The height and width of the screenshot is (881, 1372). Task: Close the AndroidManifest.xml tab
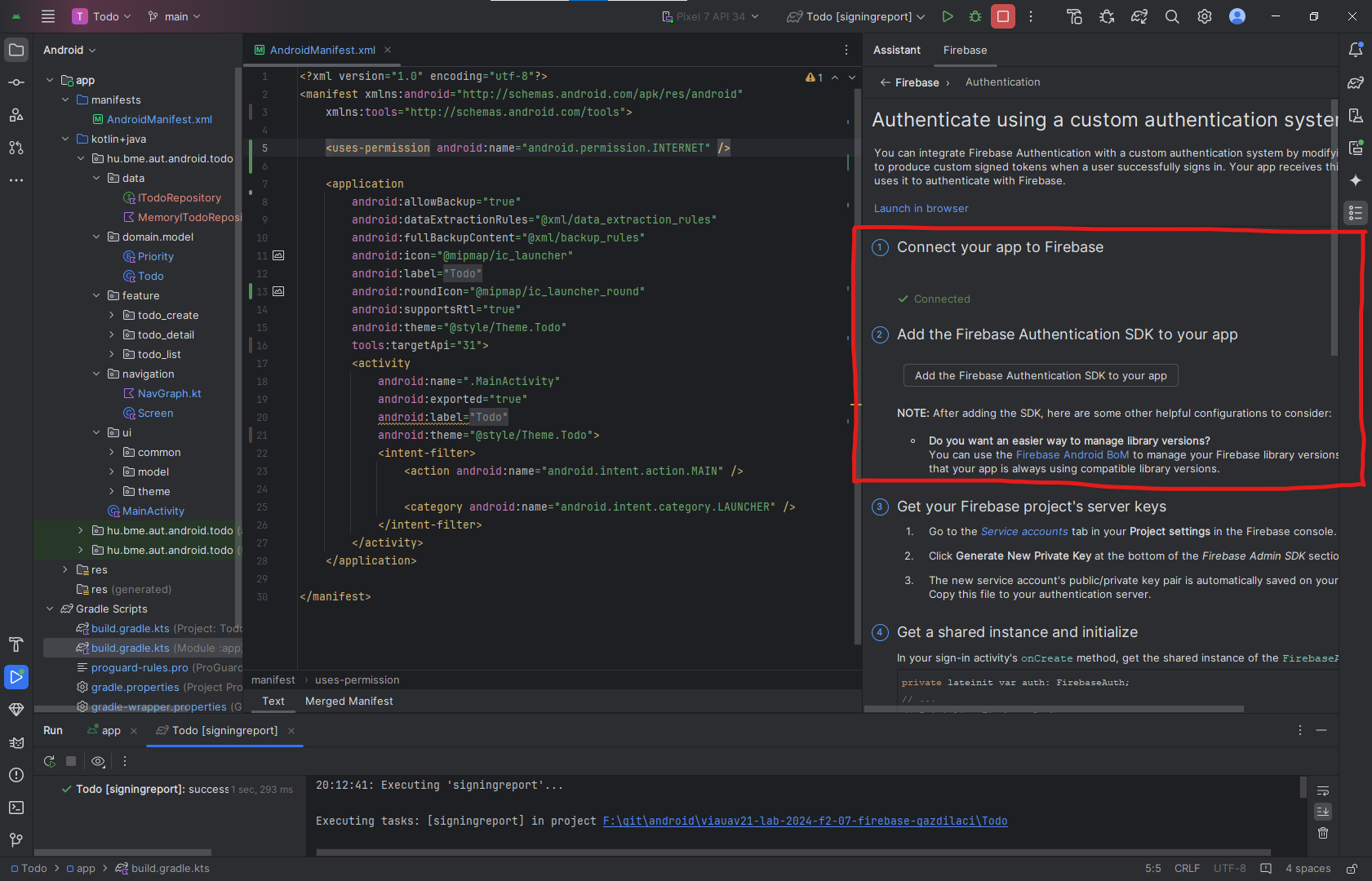pyautogui.click(x=388, y=50)
